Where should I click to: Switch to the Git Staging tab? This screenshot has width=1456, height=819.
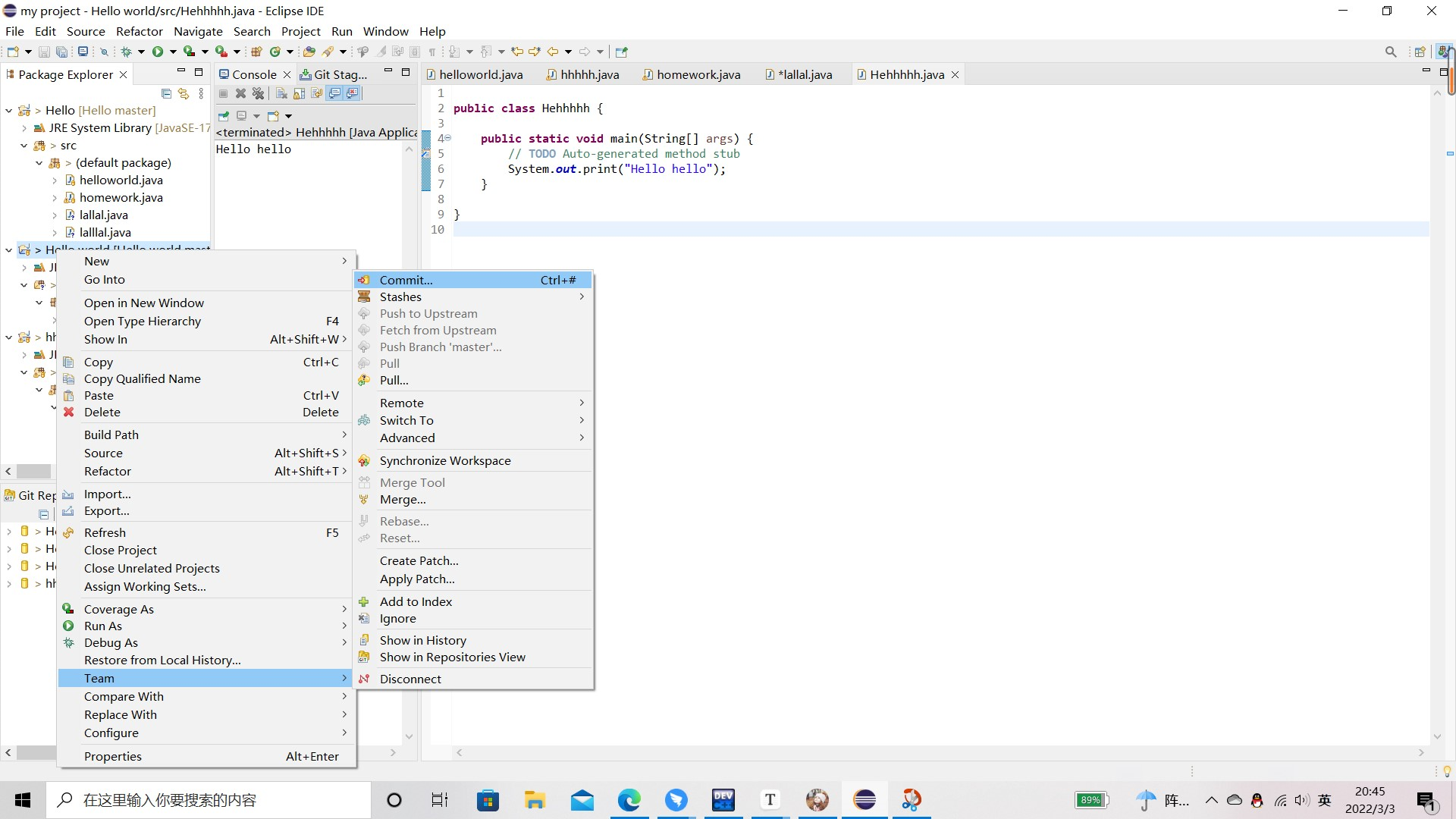point(334,74)
